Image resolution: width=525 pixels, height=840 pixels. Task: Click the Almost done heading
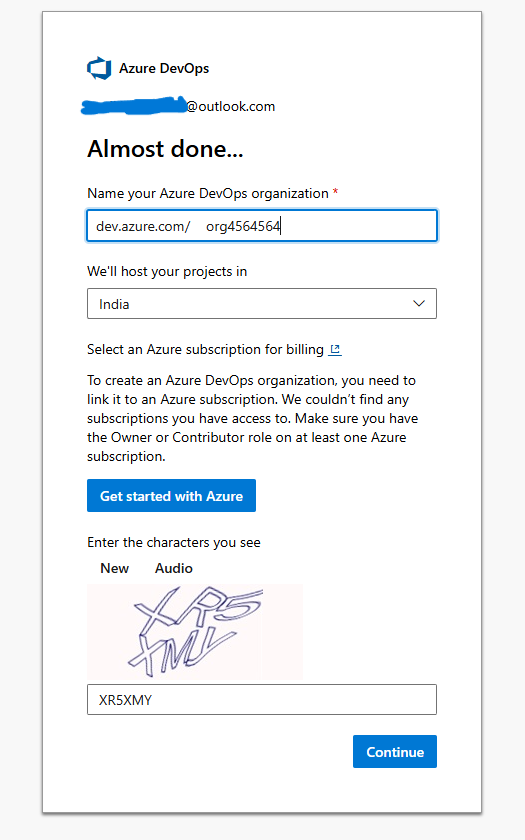(166, 149)
